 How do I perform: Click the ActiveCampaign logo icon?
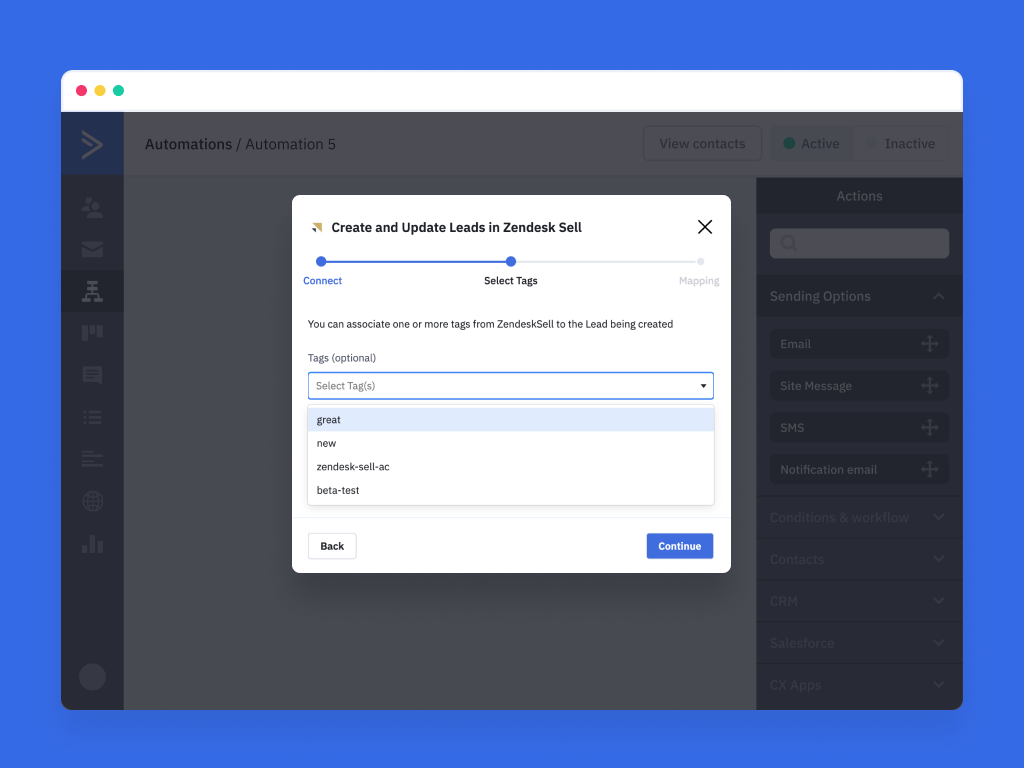tap(92, 145)
